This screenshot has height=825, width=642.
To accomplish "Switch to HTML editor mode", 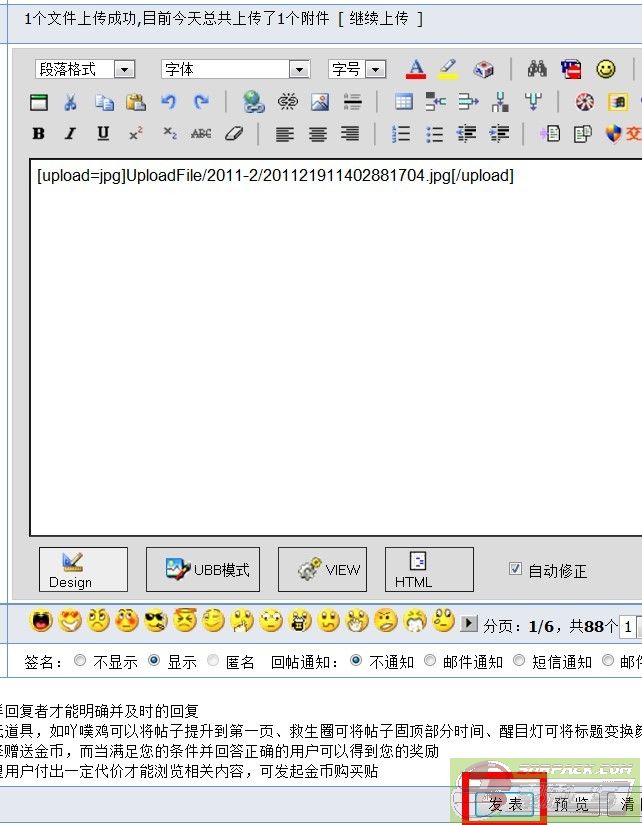I will point(428,570).
